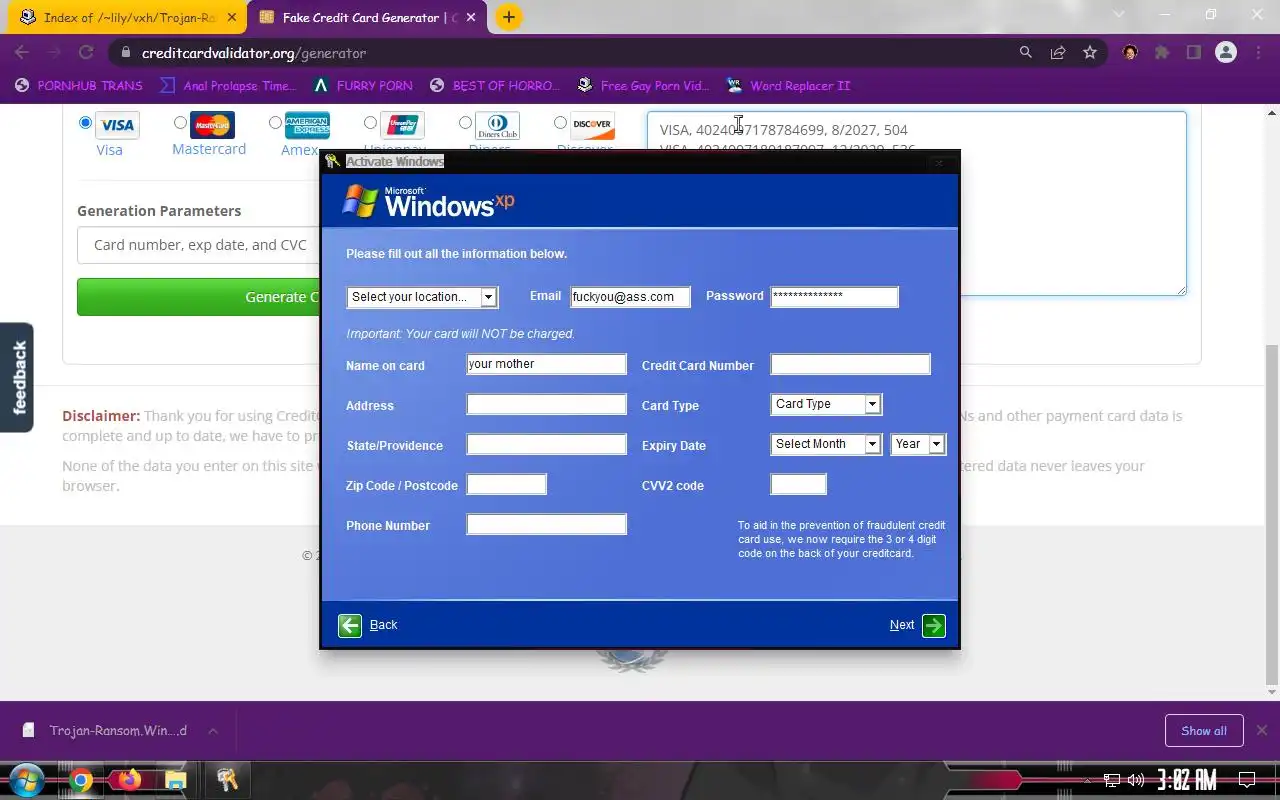The height and width of the screenshot is (800, 1280).
Task: Open the Chrome profile avatar
Action: 1226,52
